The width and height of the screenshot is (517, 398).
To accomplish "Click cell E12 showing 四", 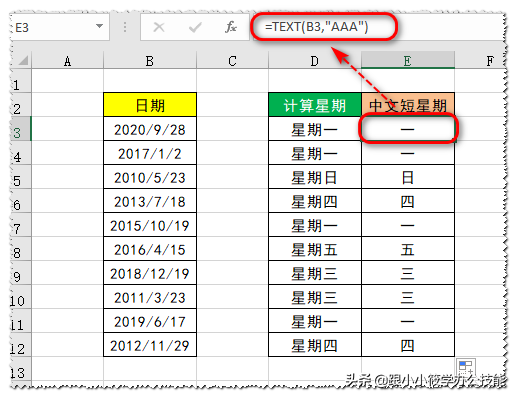I will click(x=408, y=345).
